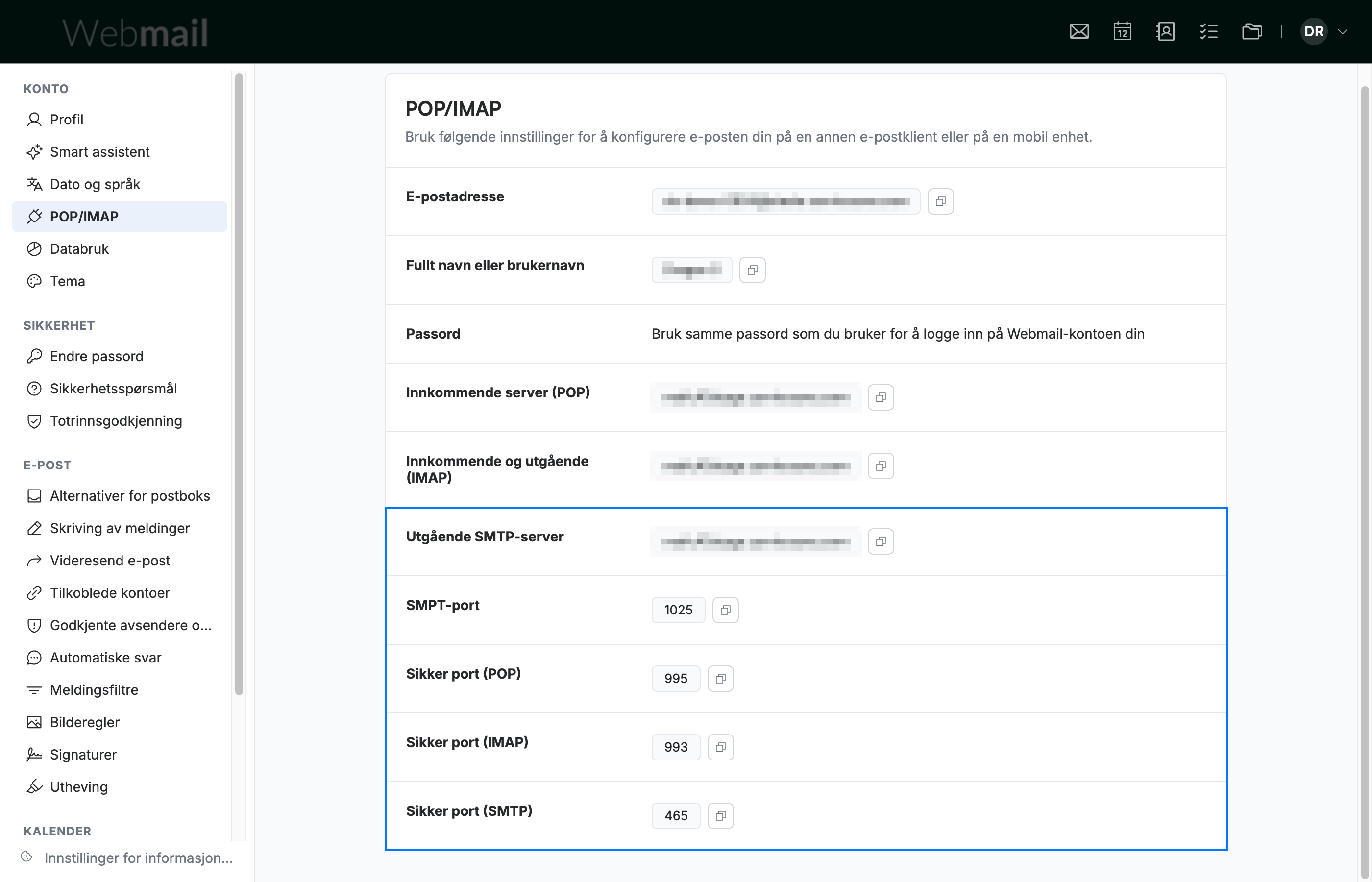Viewport: 1372px width, 882px height.
Task: Copy the Sikker port (SMTP) value 465
Action: point(720,815)
